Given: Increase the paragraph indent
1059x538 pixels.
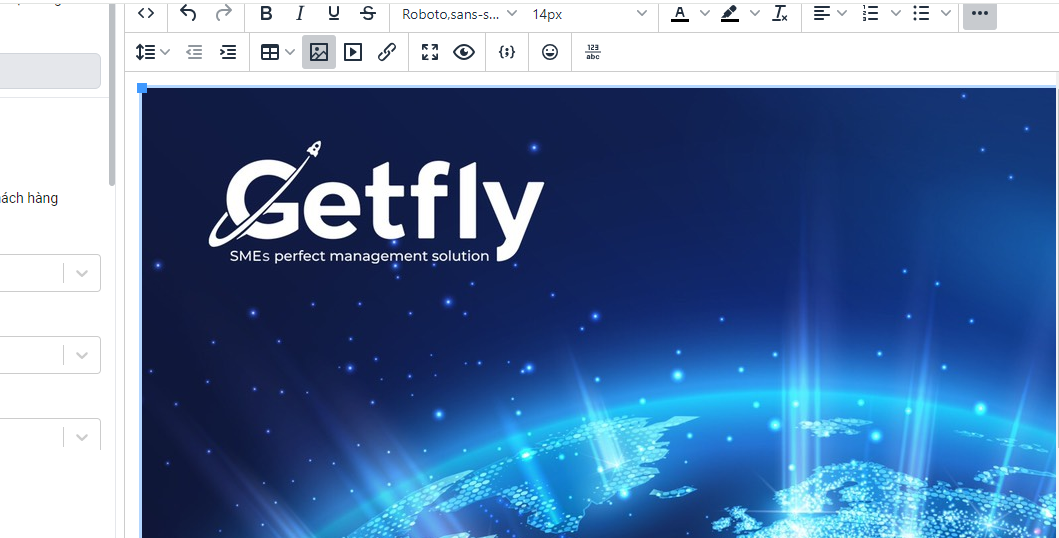Looking at the screenshot, I should [228, 52].
